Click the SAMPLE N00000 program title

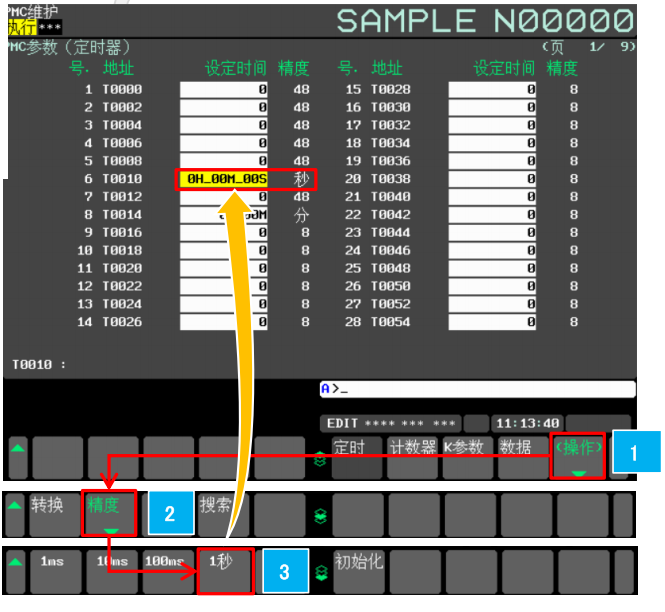(x=485, y=21)
